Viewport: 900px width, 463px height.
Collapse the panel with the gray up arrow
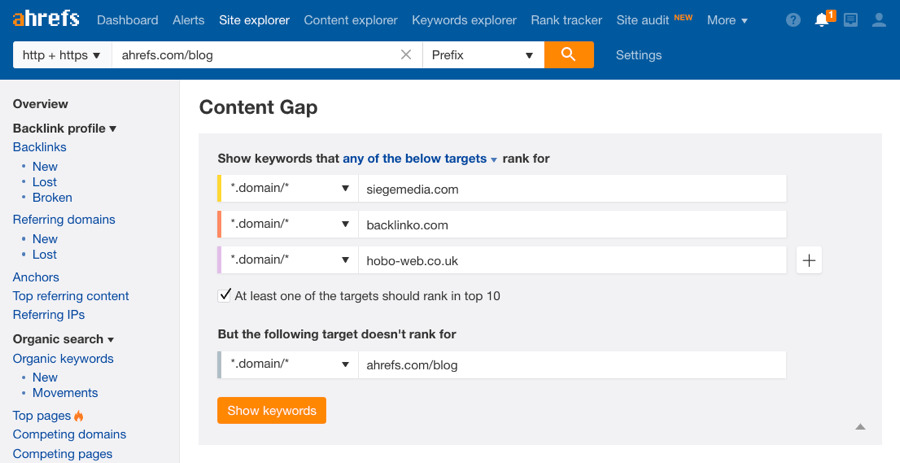tap(860, 427)
